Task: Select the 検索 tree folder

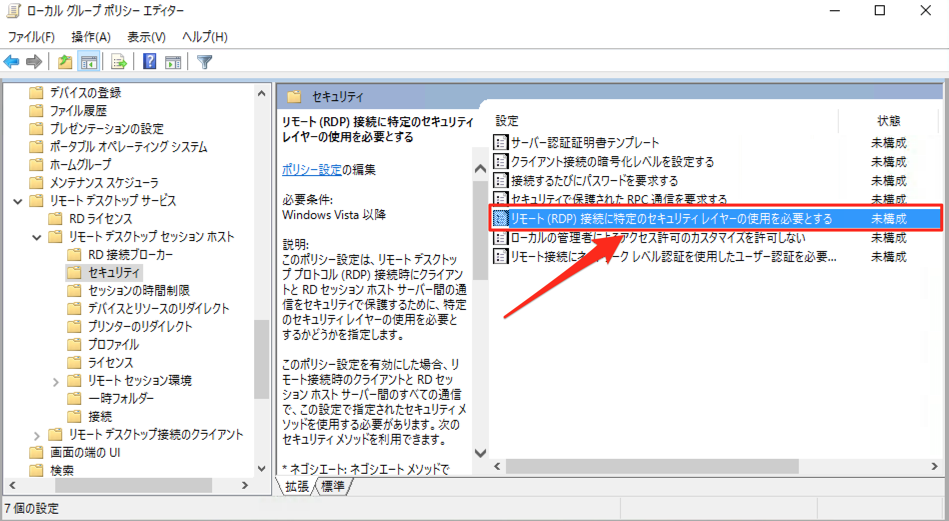Action: 62,470
